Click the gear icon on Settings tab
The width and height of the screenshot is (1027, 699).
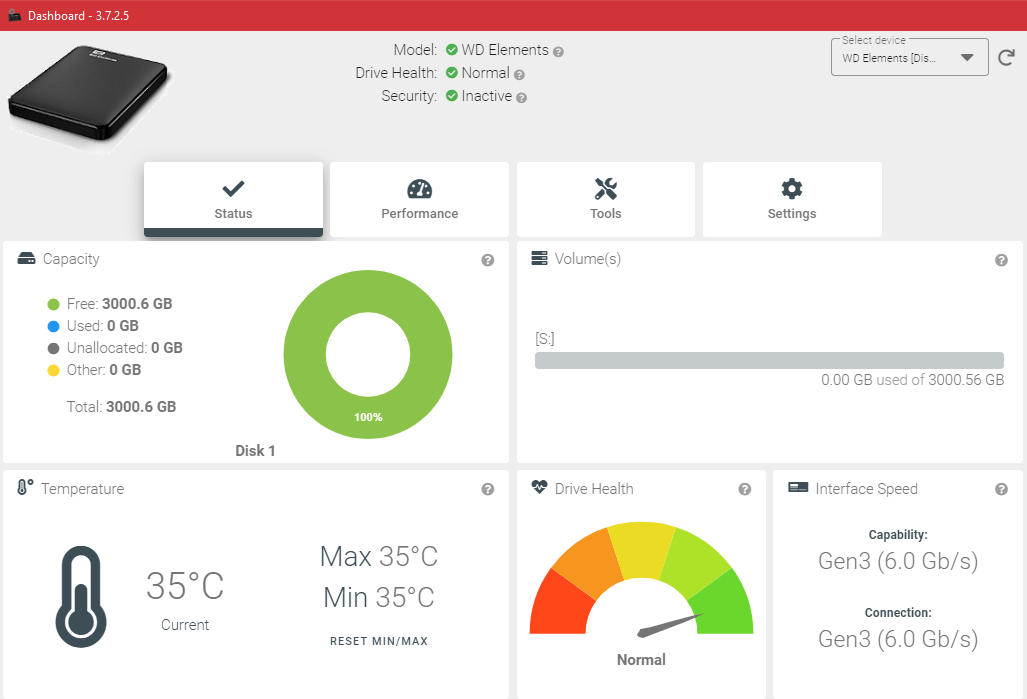(792, 189)
